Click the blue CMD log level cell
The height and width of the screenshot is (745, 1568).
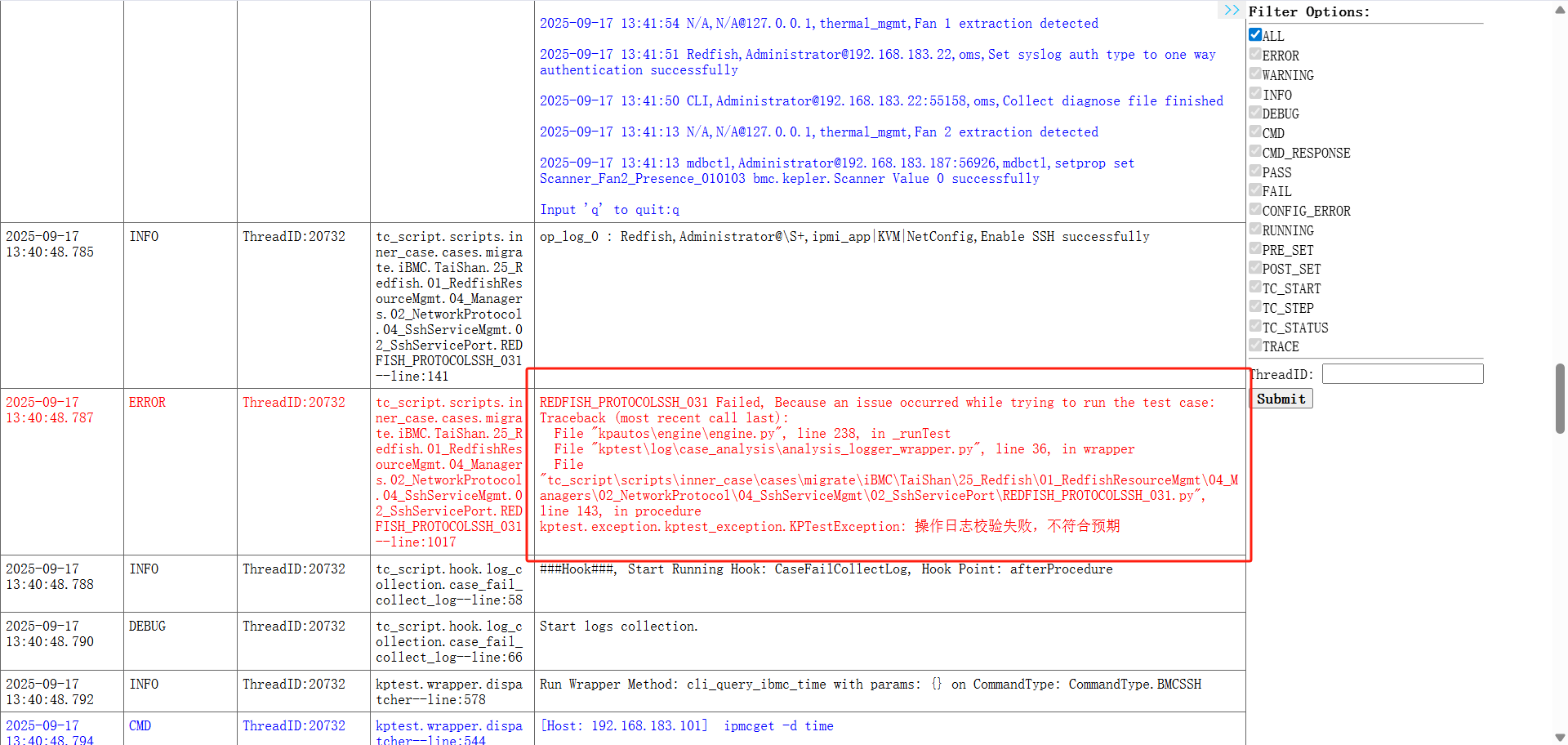point(140,726)
